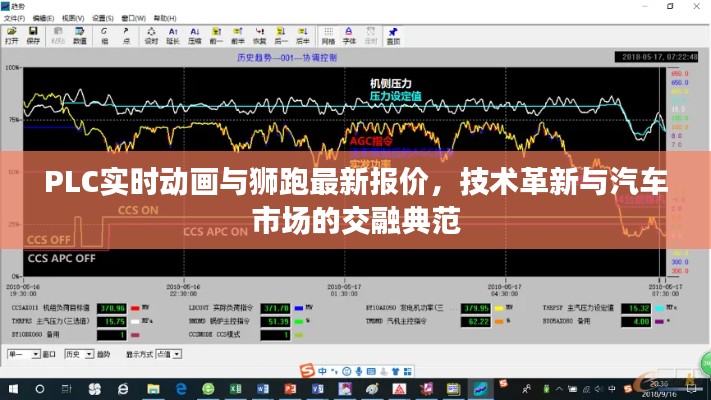This screenshot has height=400, width=711.
Task: Toggle the 网格 (Grid) toolbar icon
Action: [x=328, y=35]
